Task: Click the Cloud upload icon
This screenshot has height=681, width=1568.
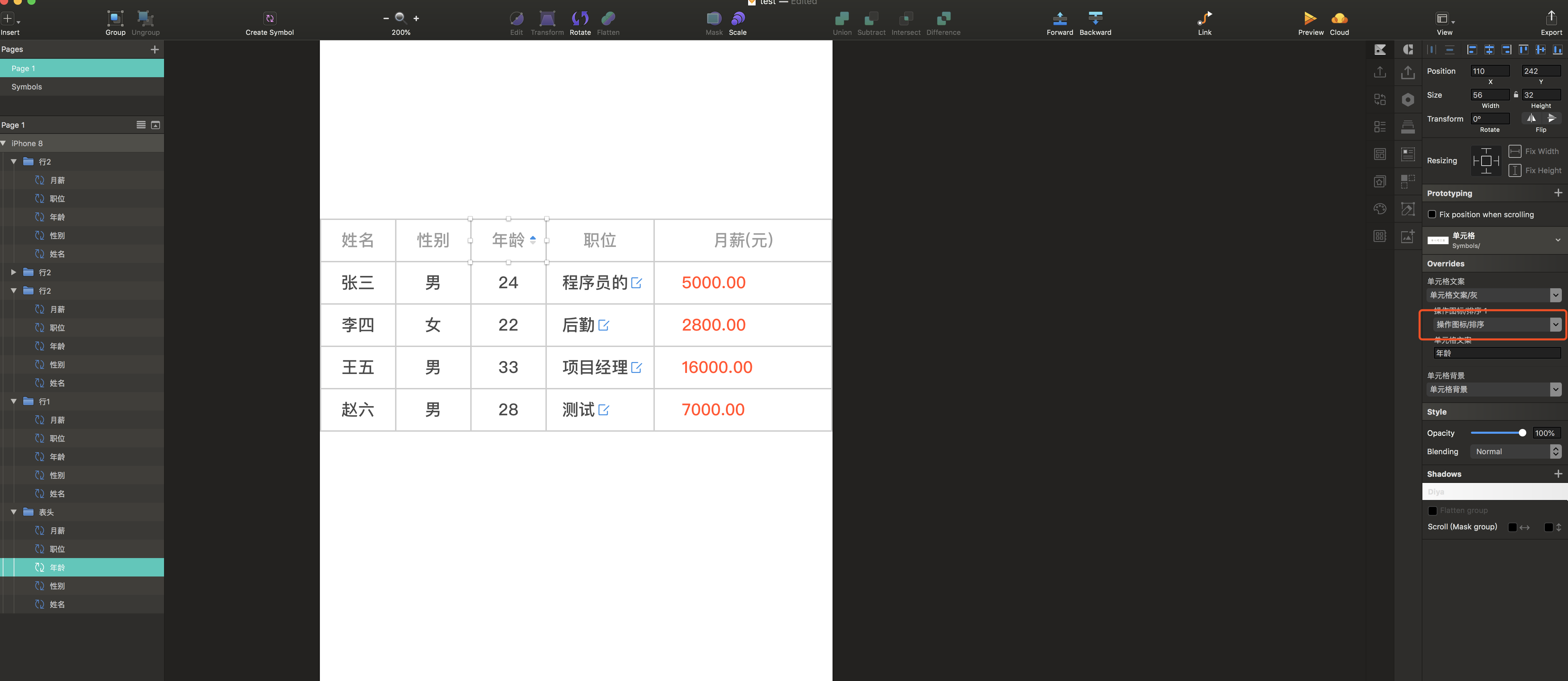Action: point(1339,19)
